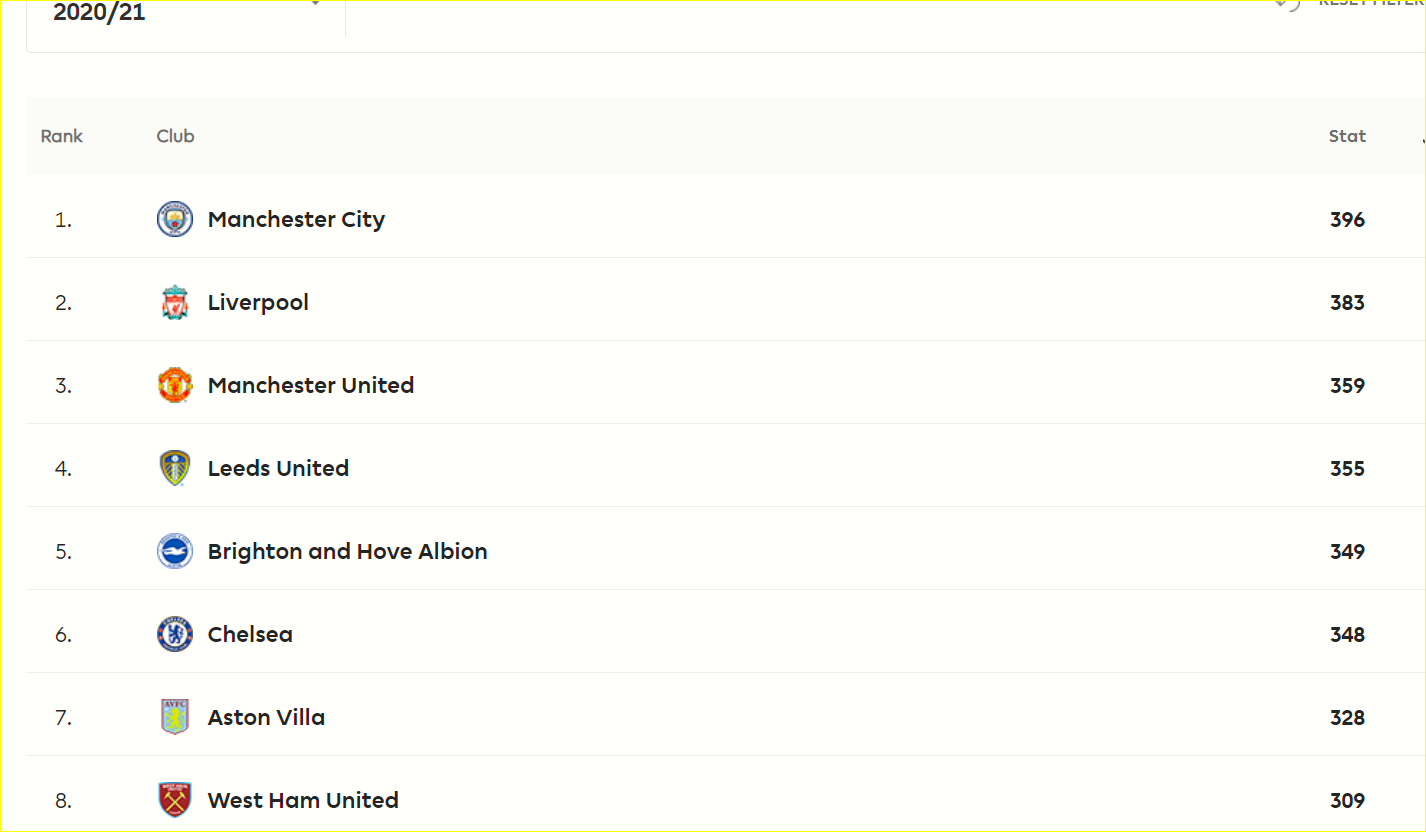
Task: Click the Manchester City club crest
Action: (175, 219)
